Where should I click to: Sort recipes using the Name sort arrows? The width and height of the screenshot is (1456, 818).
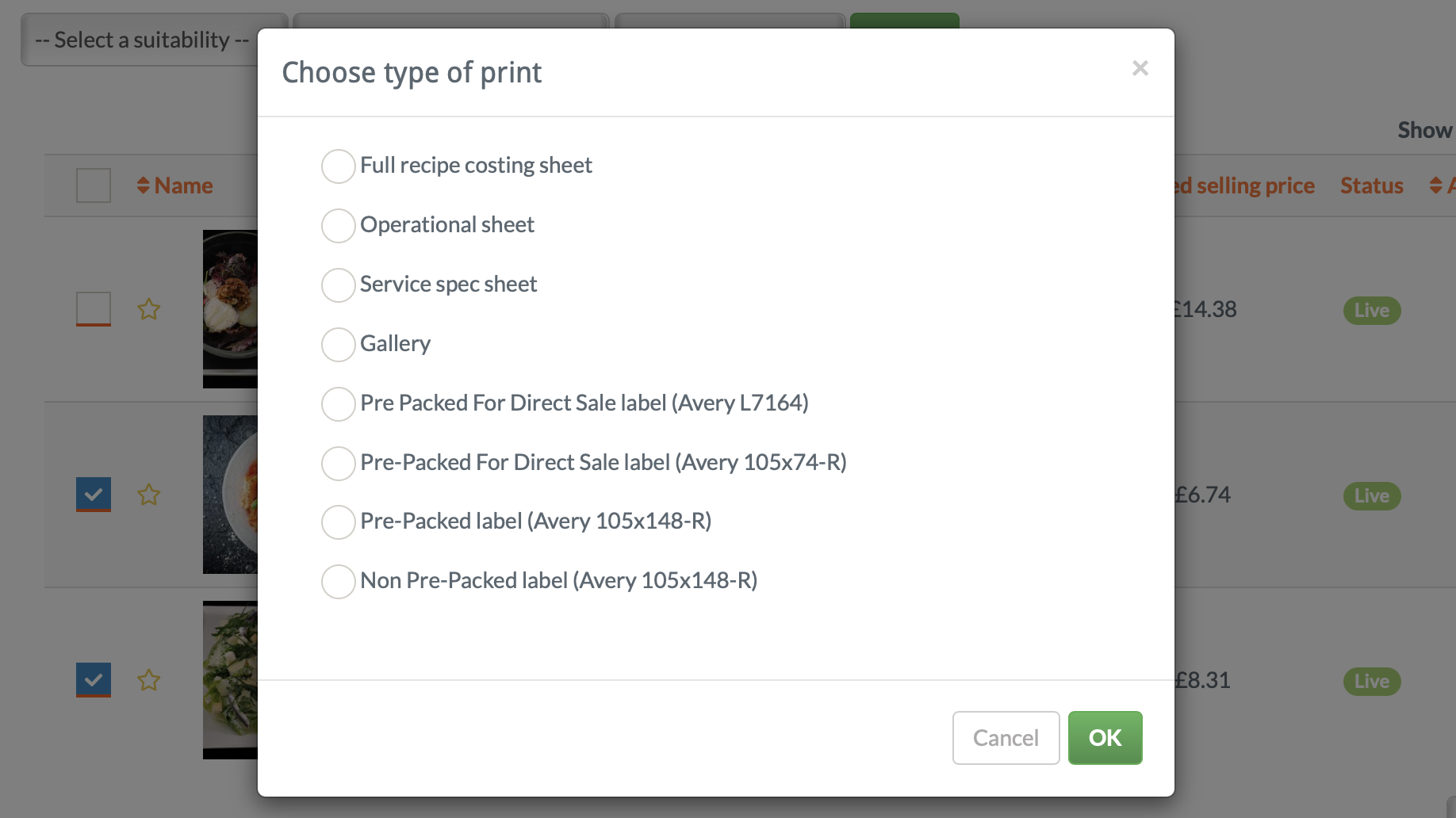pos(144,185)
